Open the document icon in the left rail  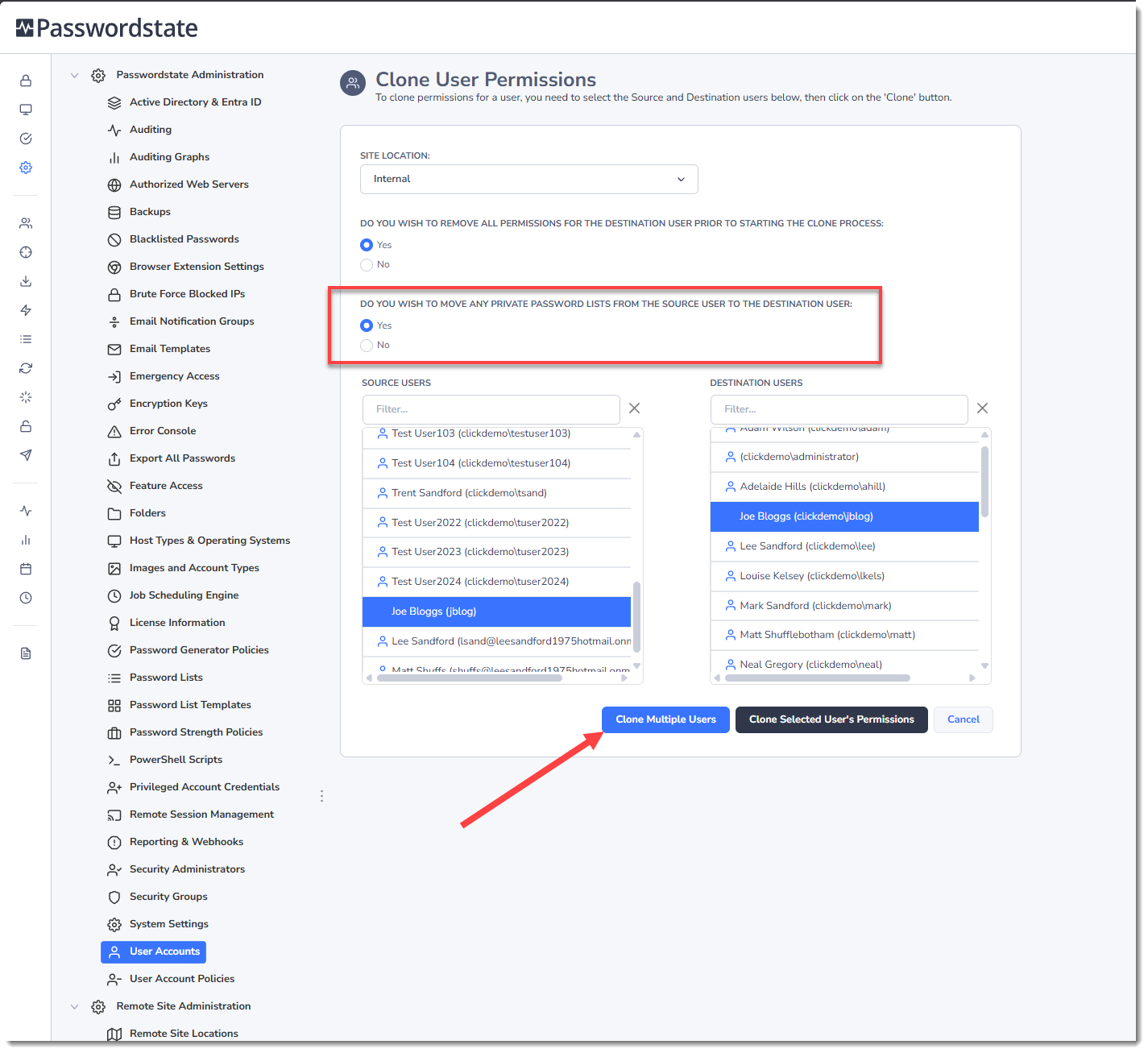coord(26,653)
